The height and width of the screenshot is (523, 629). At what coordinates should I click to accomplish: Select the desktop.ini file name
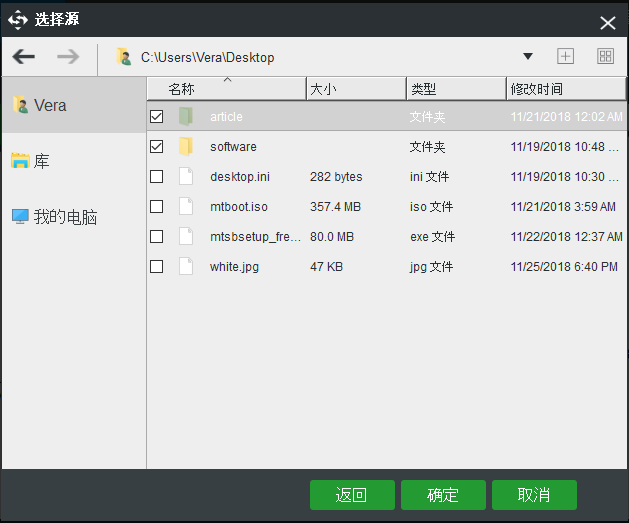(240, 177)
